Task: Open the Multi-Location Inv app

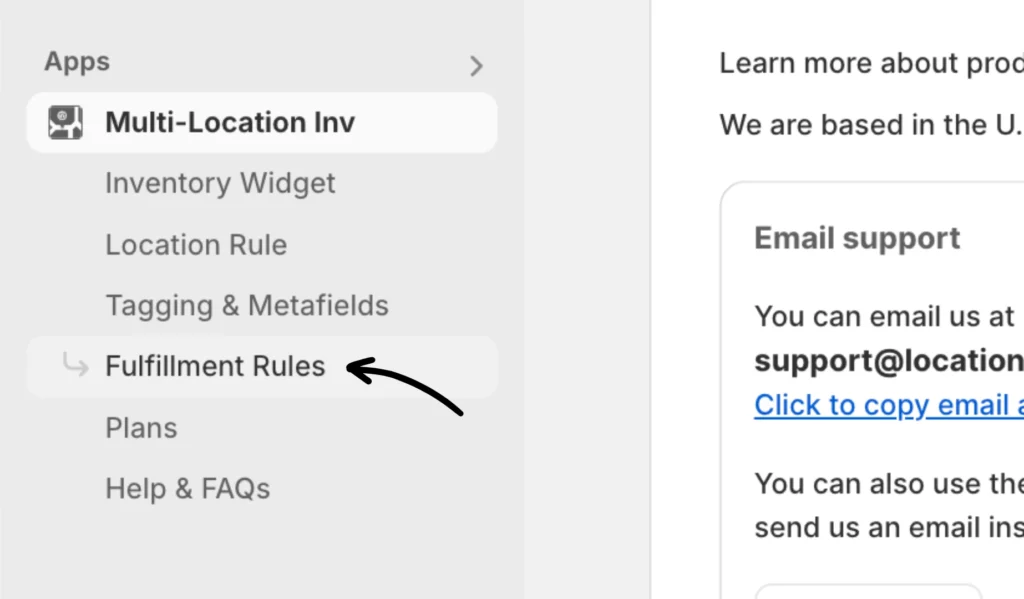Action: click(x=230, y=123)
